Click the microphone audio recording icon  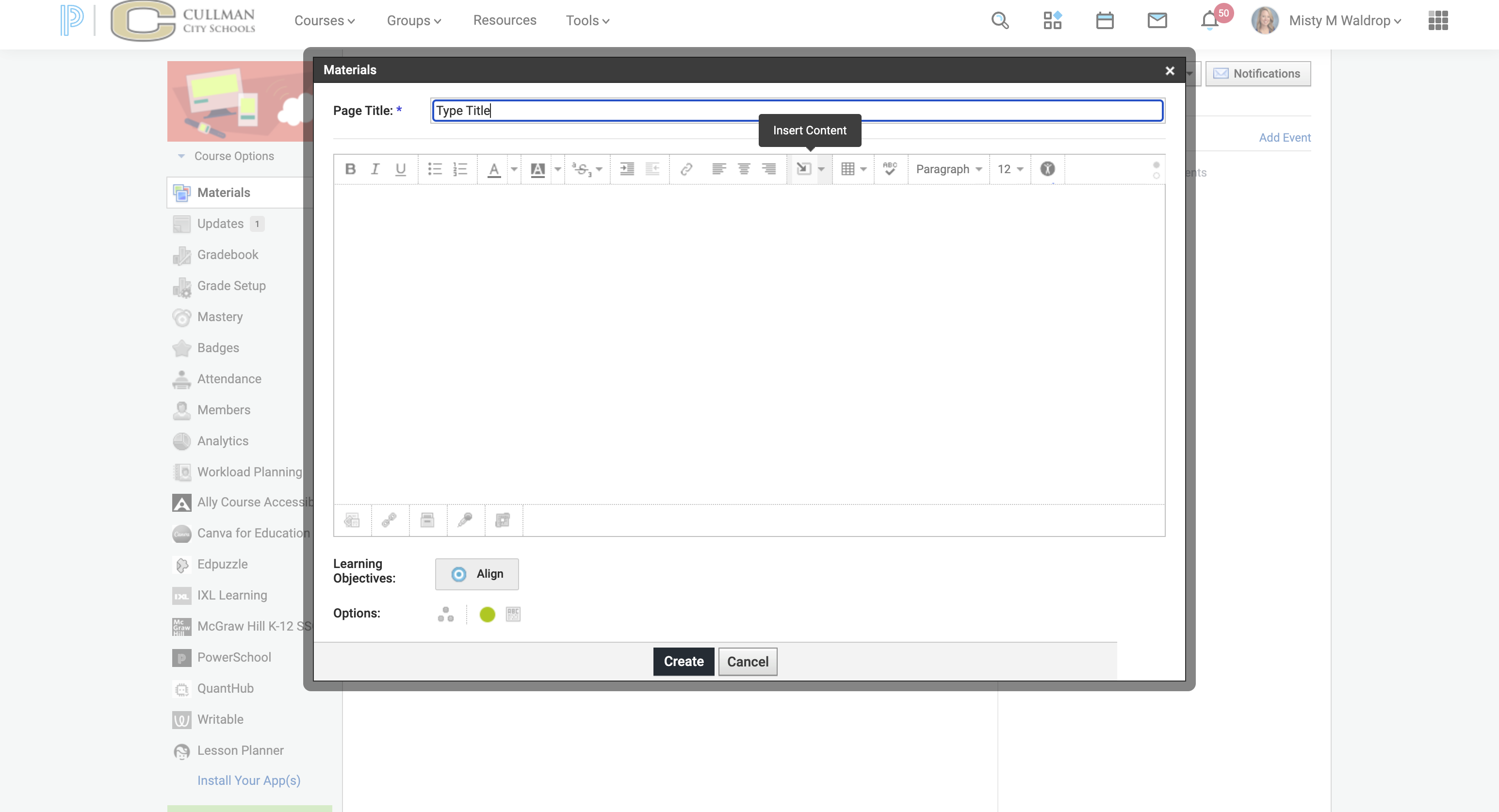[x=465, y=520]
